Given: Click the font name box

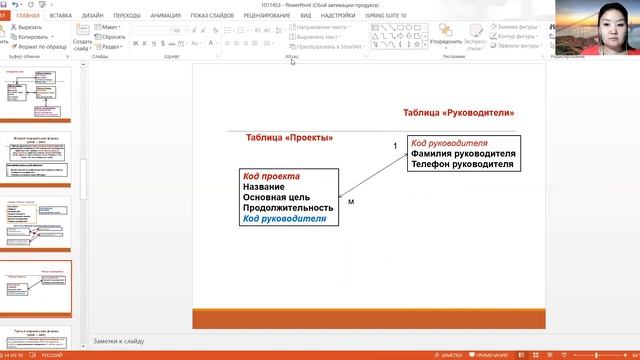Looking at the screenshot, I should tap(151, 30).
